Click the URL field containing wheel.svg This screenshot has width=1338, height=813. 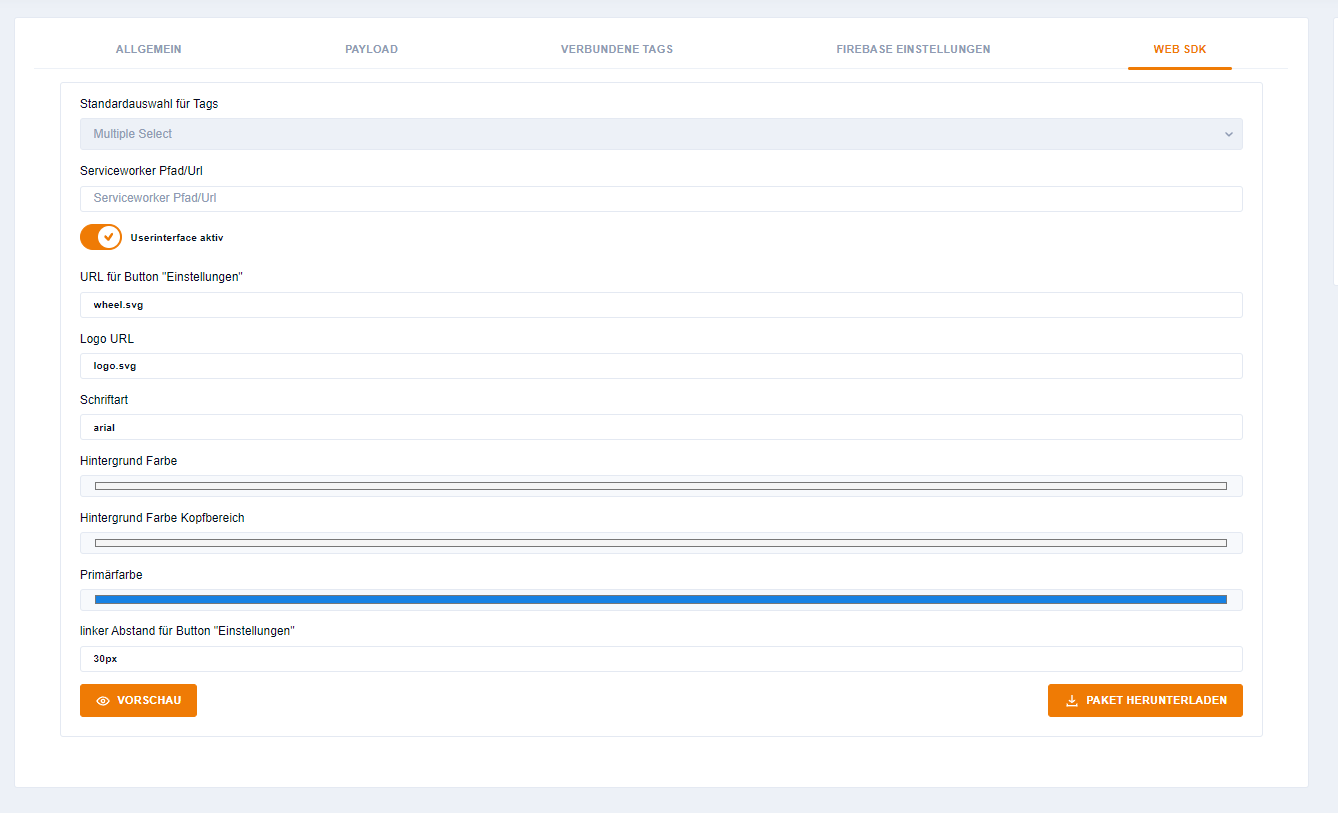(661, 305)
